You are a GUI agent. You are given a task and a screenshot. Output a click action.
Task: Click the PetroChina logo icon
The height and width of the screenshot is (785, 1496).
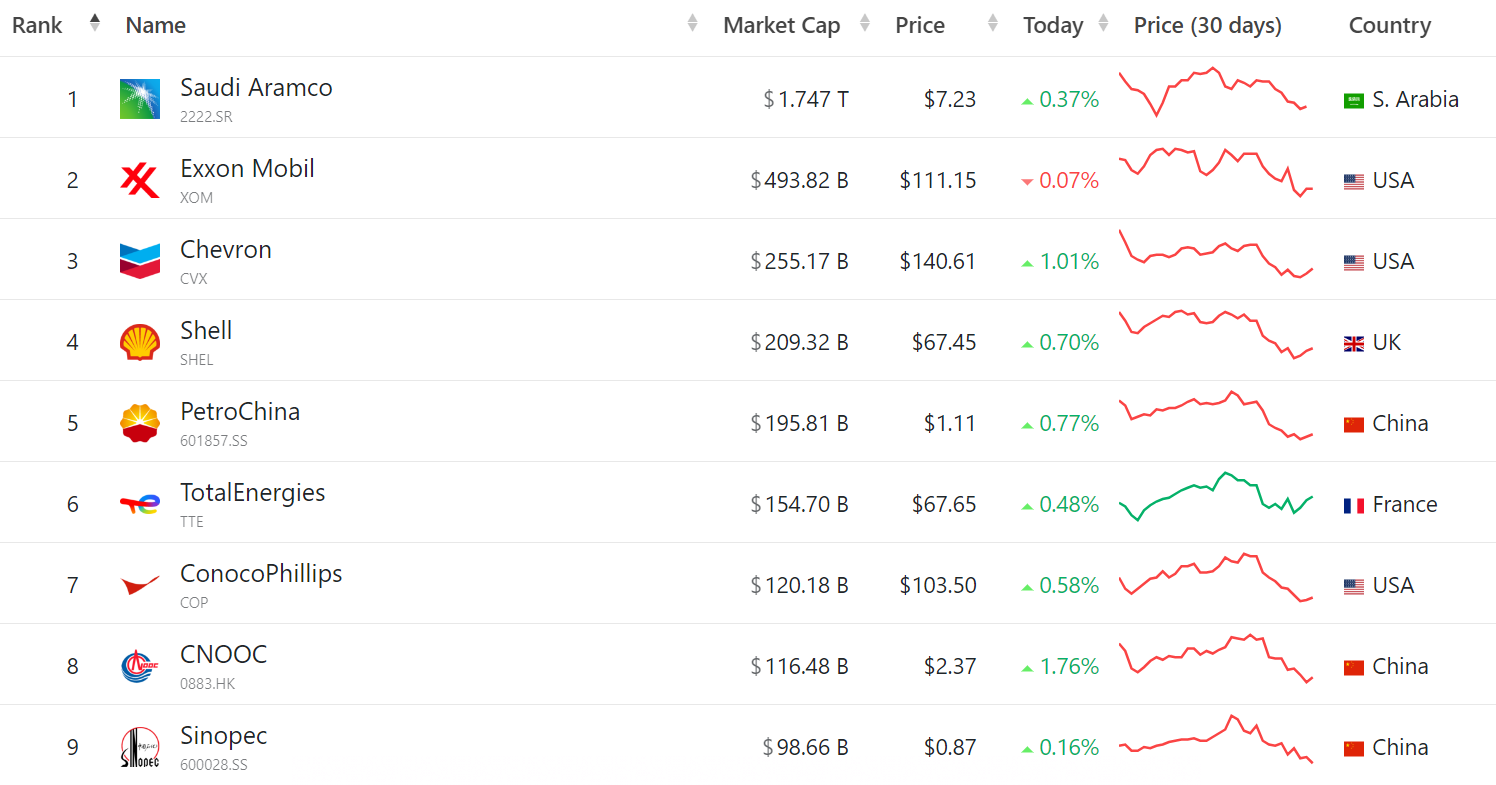[x=139, y=423]
